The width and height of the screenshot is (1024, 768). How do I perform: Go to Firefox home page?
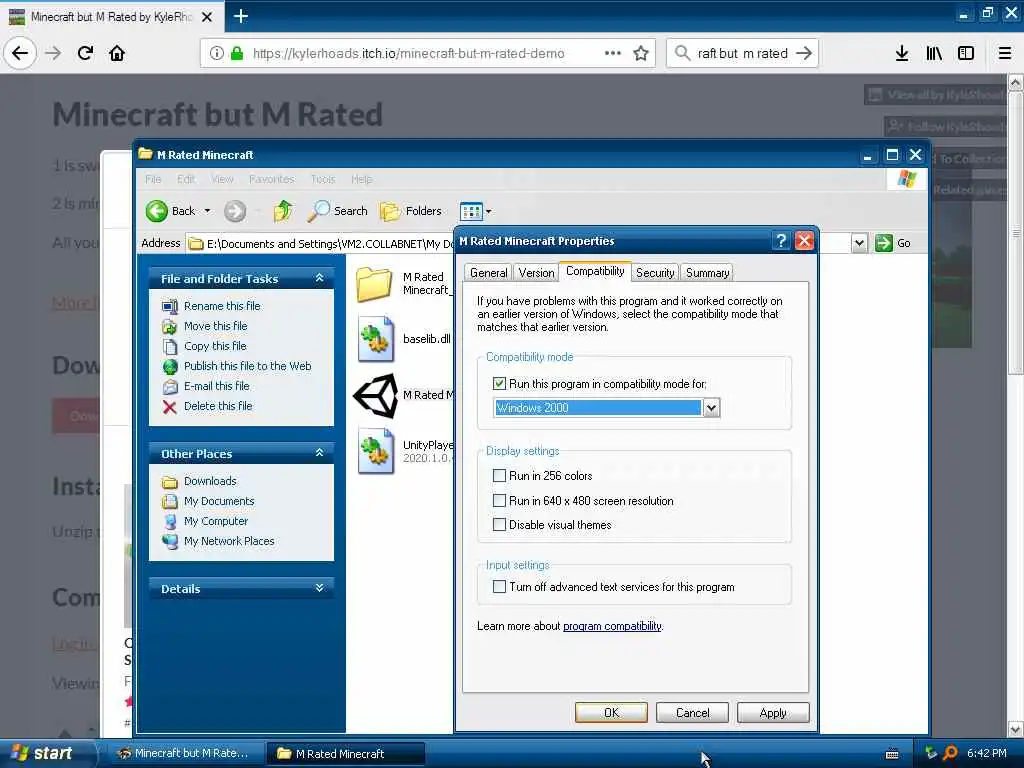pyautogui.click(x=117, y=53)
